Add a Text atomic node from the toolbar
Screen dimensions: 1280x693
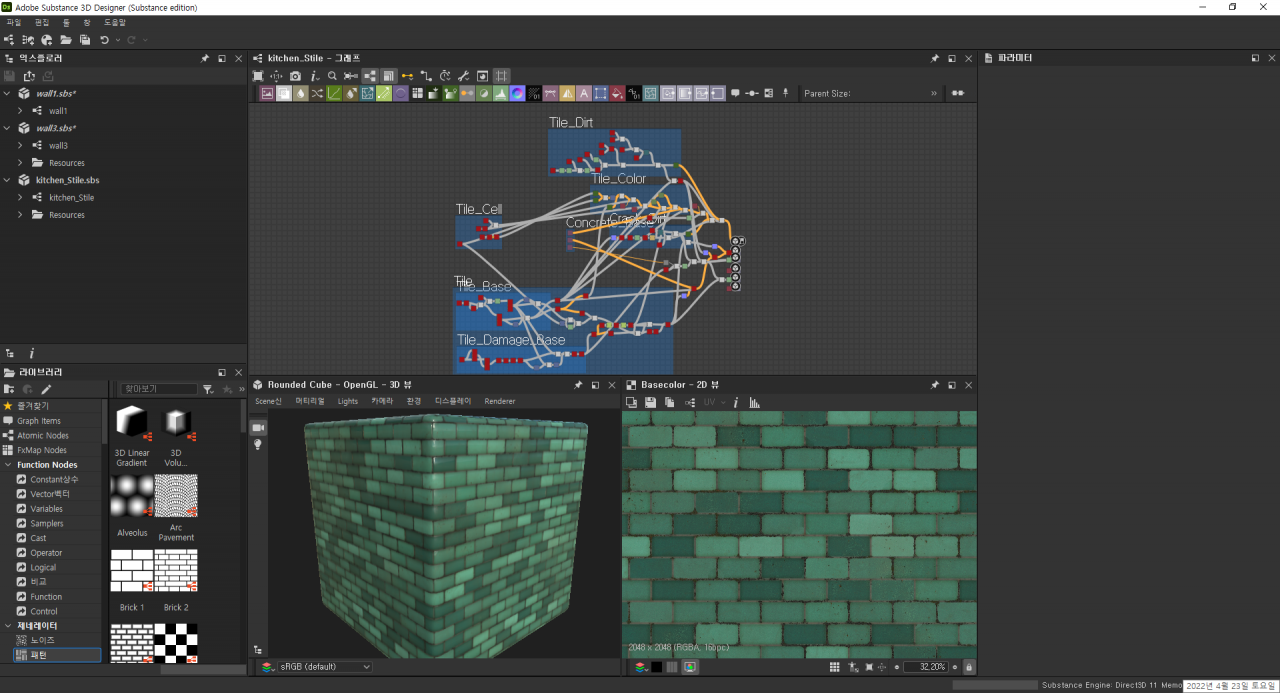584,94
